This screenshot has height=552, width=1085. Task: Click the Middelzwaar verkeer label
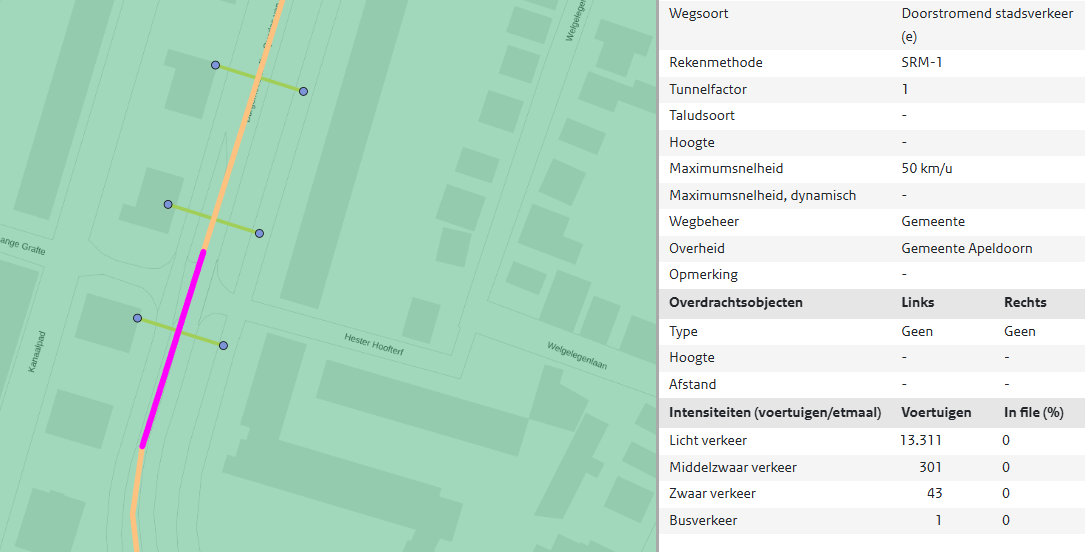pyautogui.click(x=733, y=468)
